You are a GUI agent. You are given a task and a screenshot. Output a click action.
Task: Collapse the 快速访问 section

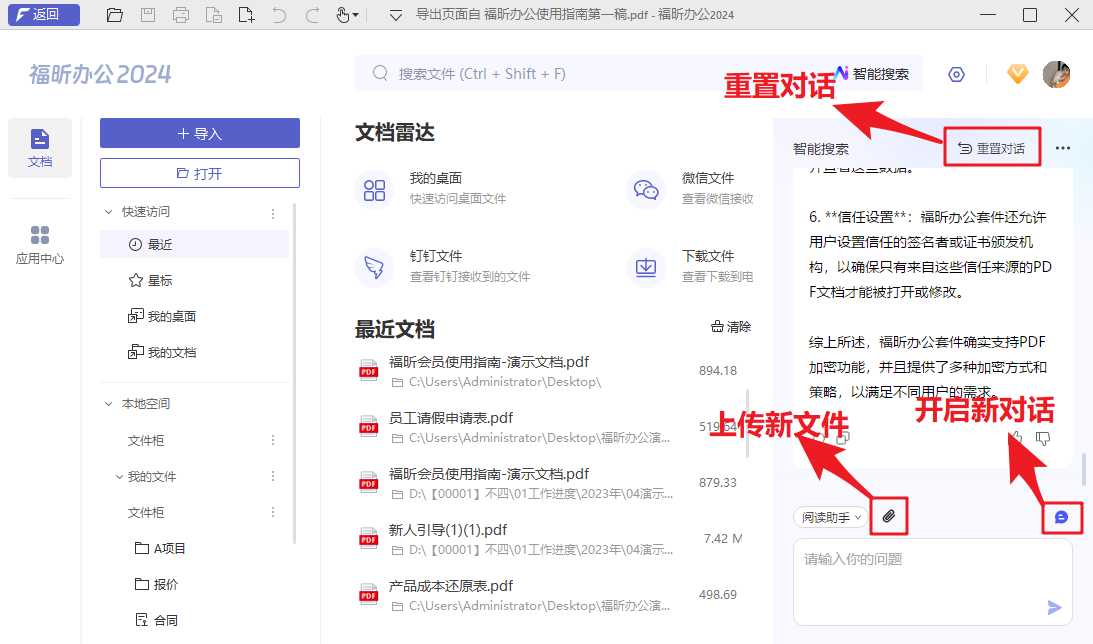[108, 212]
